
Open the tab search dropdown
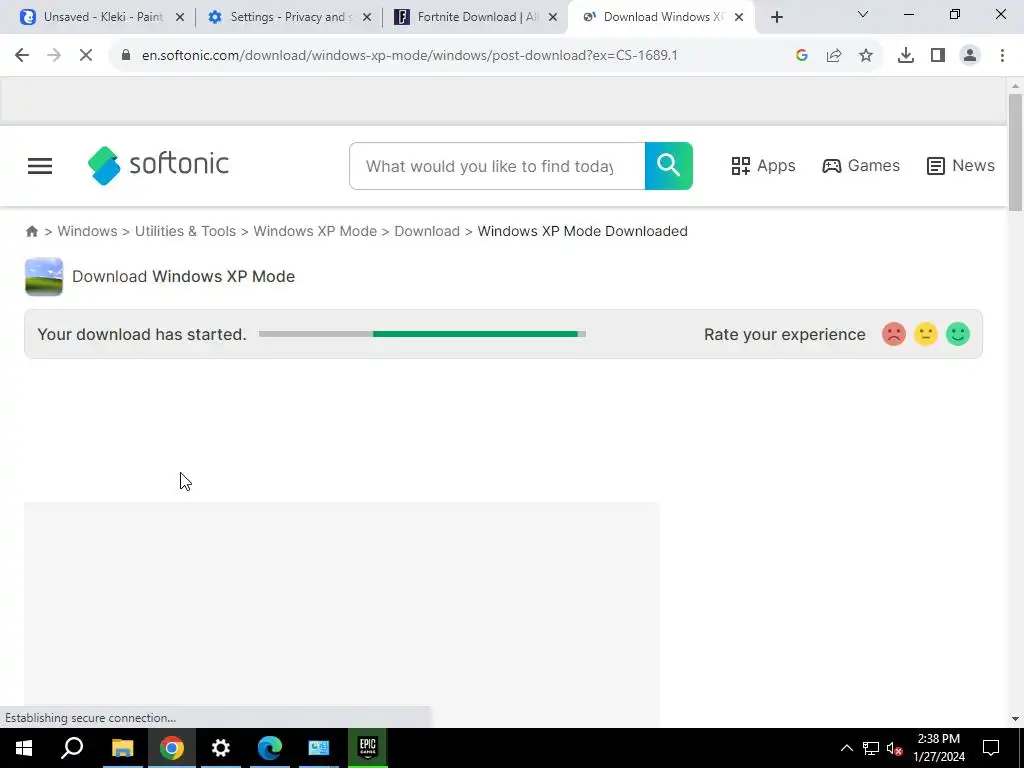click(863, 14)
